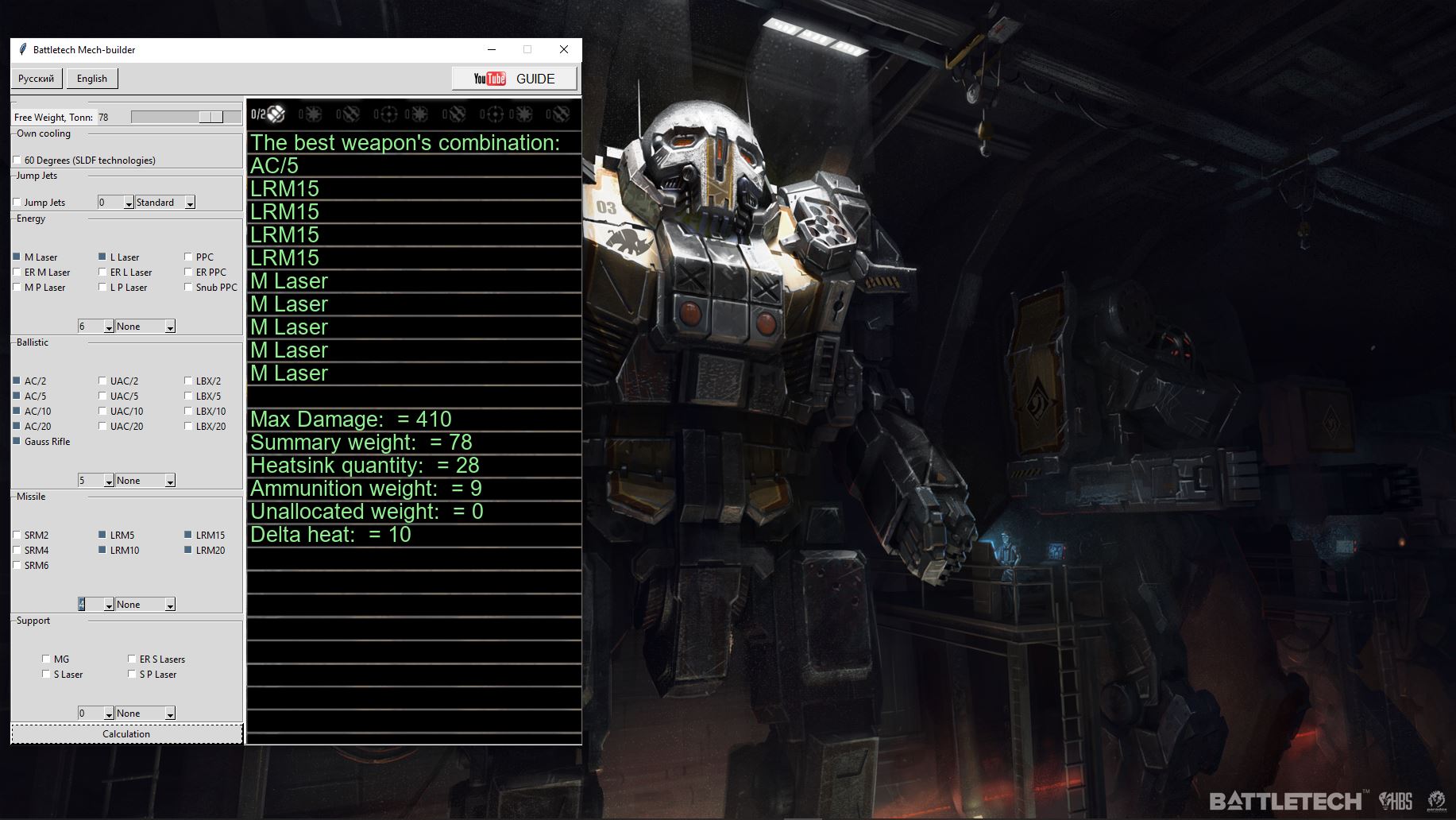This screenshot has width=1456, height=820.
Task: Enable the SRM2 checkbox
Action: pyautogui.click(x=17, y=536)
